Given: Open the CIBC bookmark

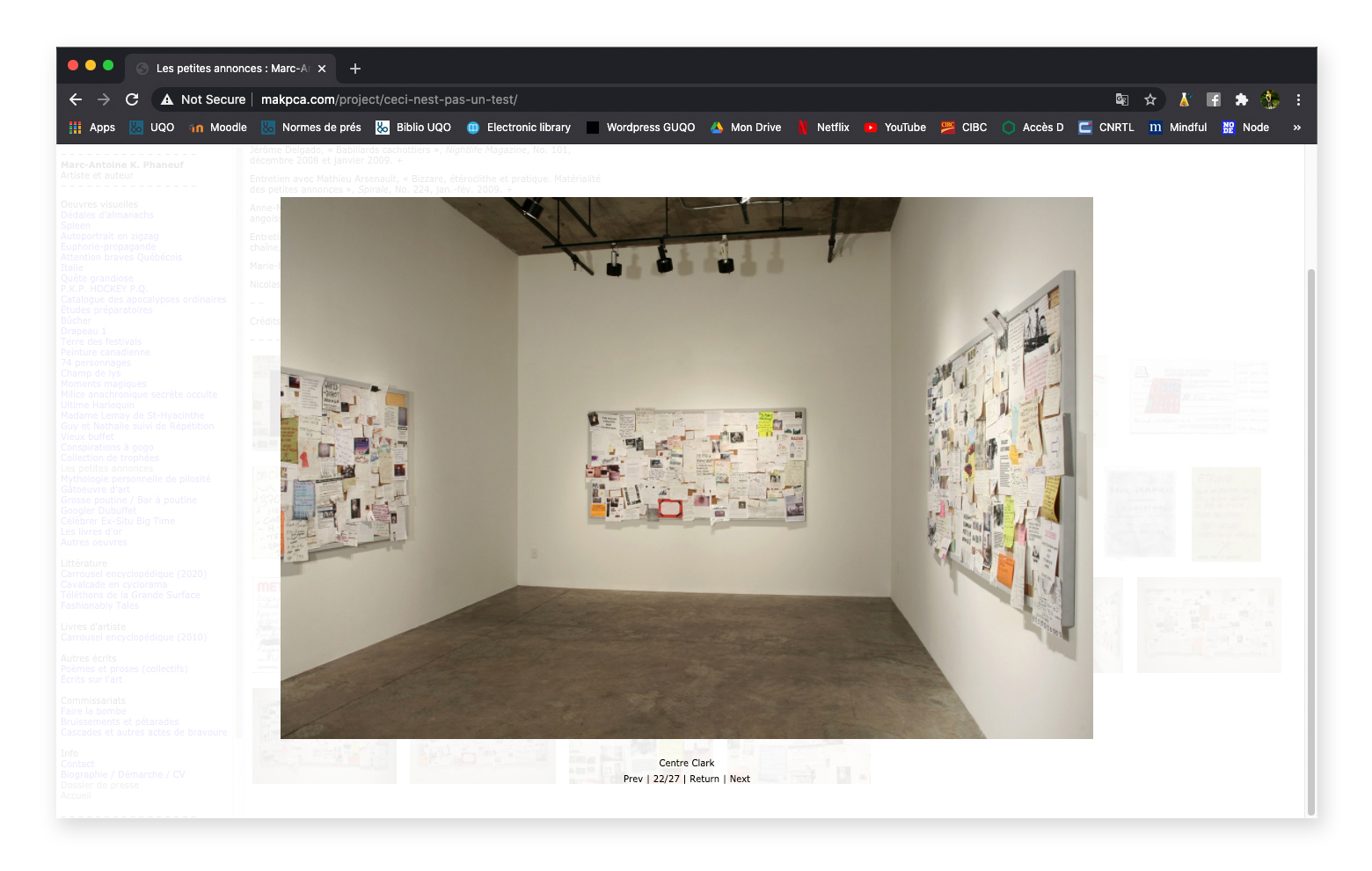Looking at the screenshot, I should tap(964, 128).
